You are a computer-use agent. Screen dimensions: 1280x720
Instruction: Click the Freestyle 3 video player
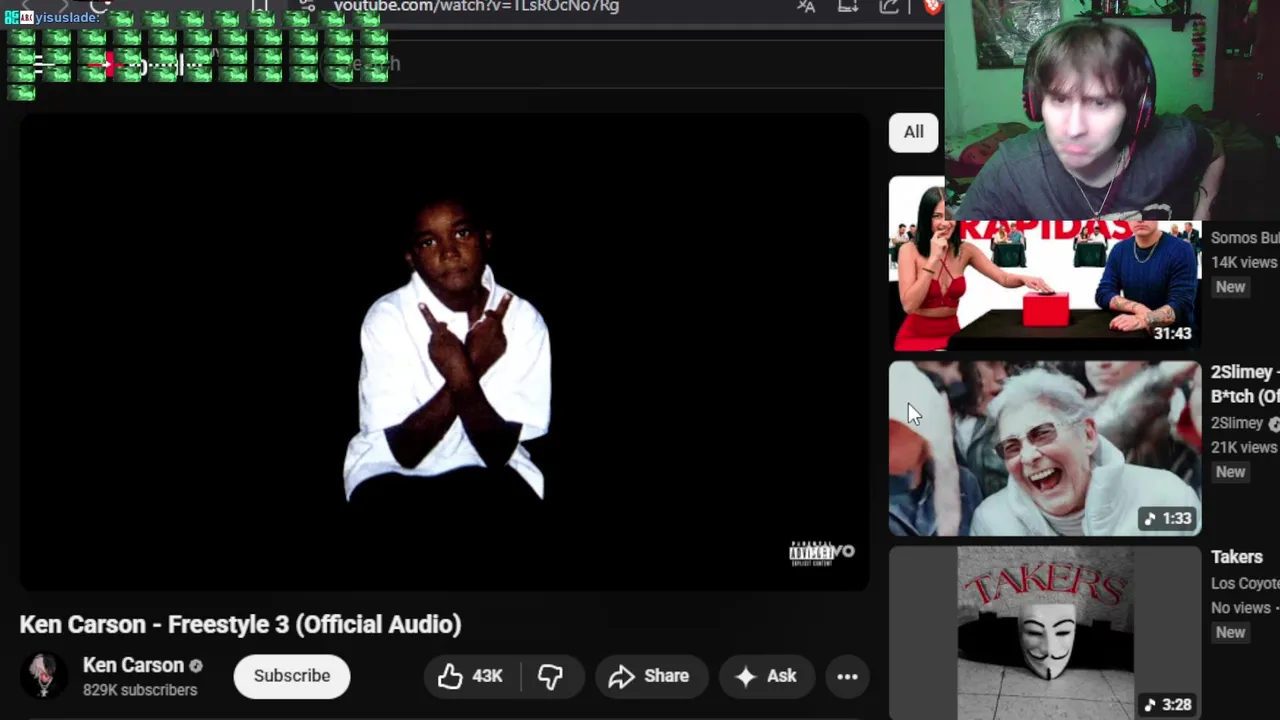point(444,352)
